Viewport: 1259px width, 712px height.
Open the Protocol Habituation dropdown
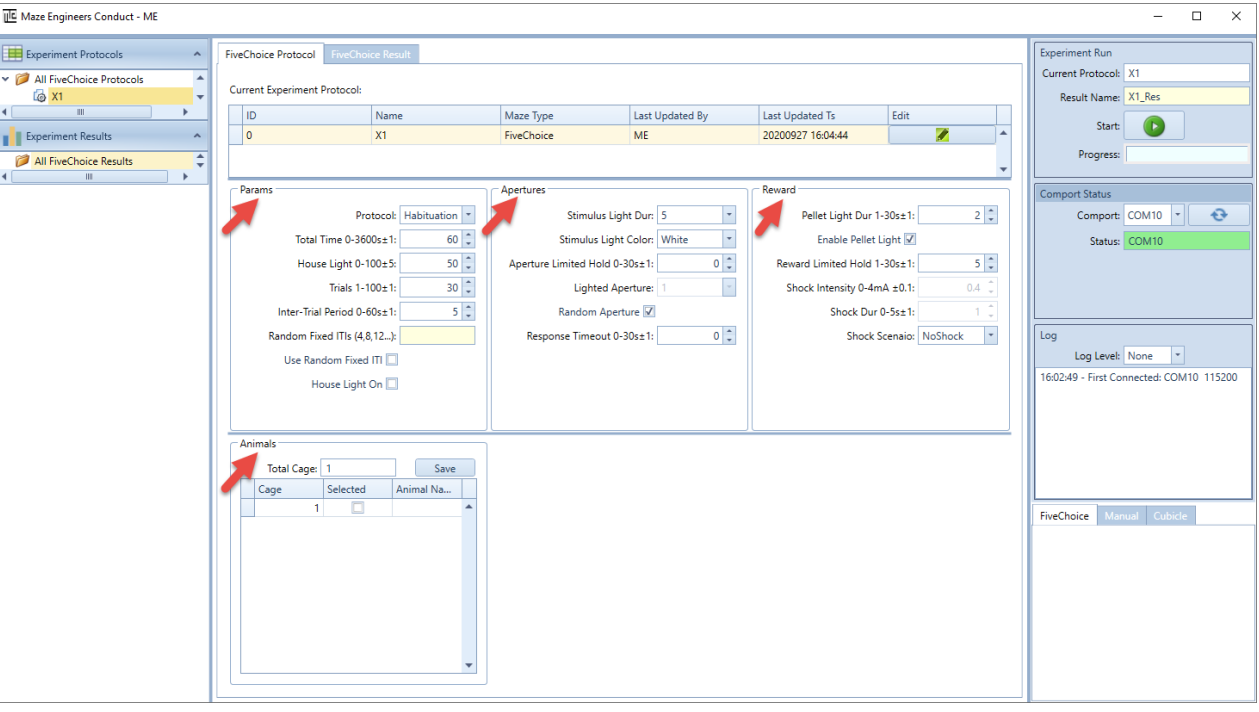468,215
